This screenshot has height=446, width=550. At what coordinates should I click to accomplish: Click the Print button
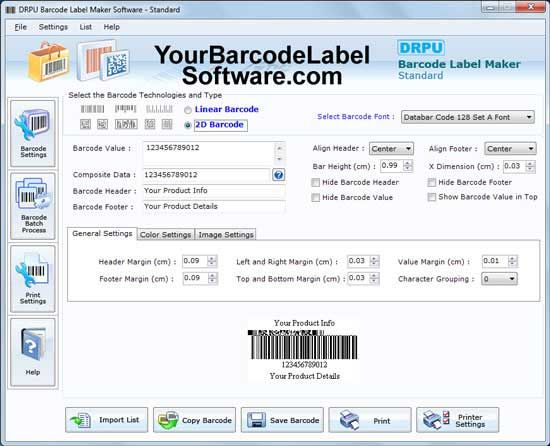click(370, 420)
